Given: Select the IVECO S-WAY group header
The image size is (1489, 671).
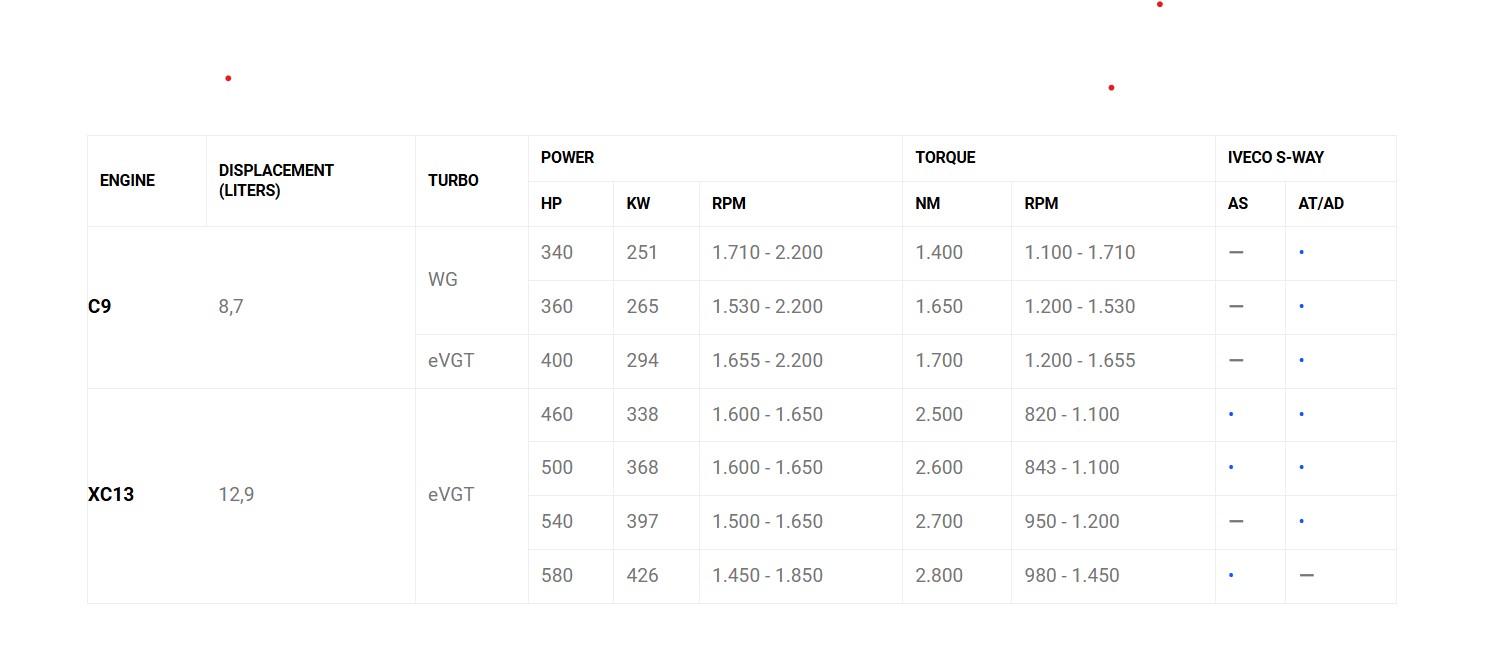Looking at the screenshot, I should tap(1276, 158).
